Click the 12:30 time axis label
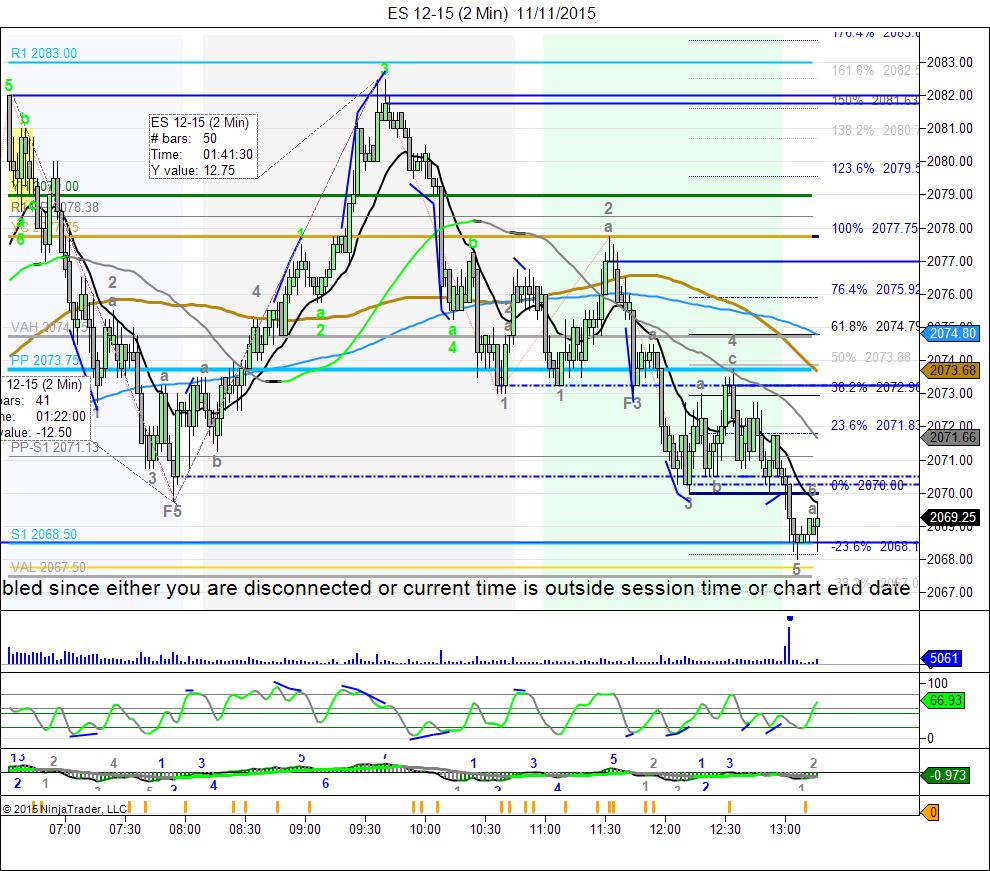990x871 pixels. [x=725, y=829]
